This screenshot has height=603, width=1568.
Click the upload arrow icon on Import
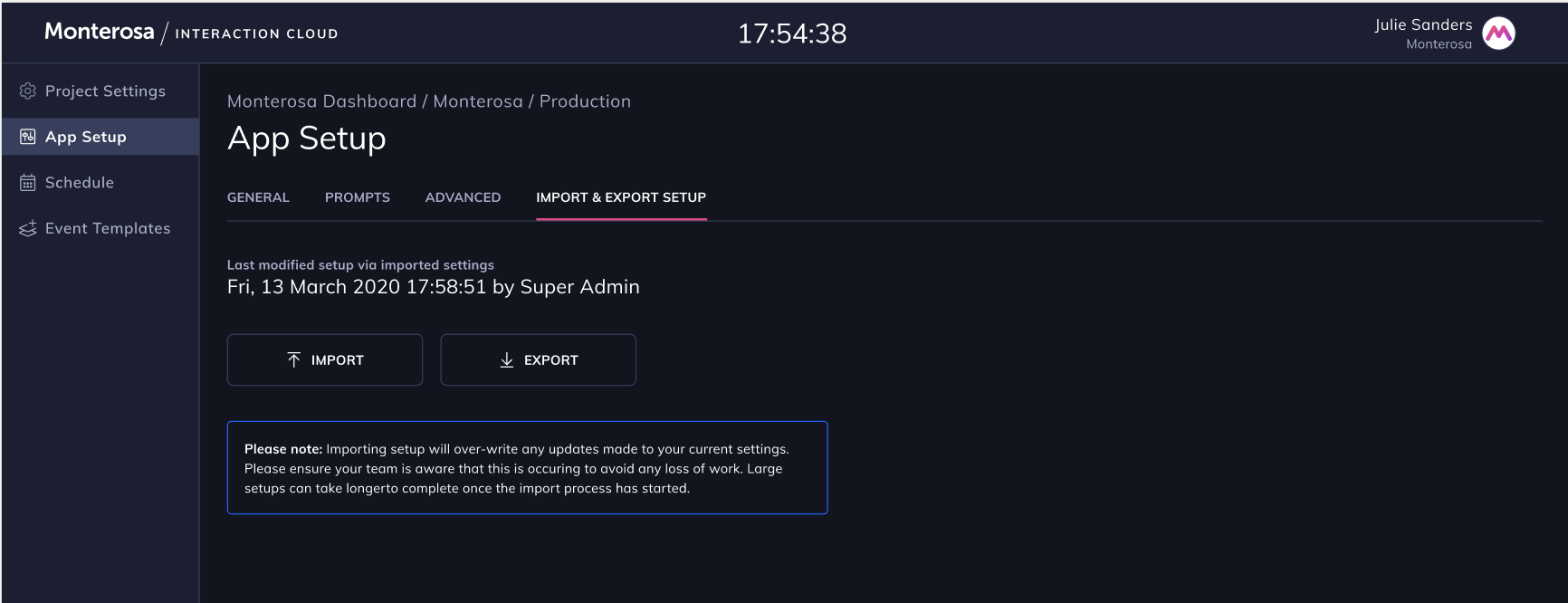[x=294, y=360]
